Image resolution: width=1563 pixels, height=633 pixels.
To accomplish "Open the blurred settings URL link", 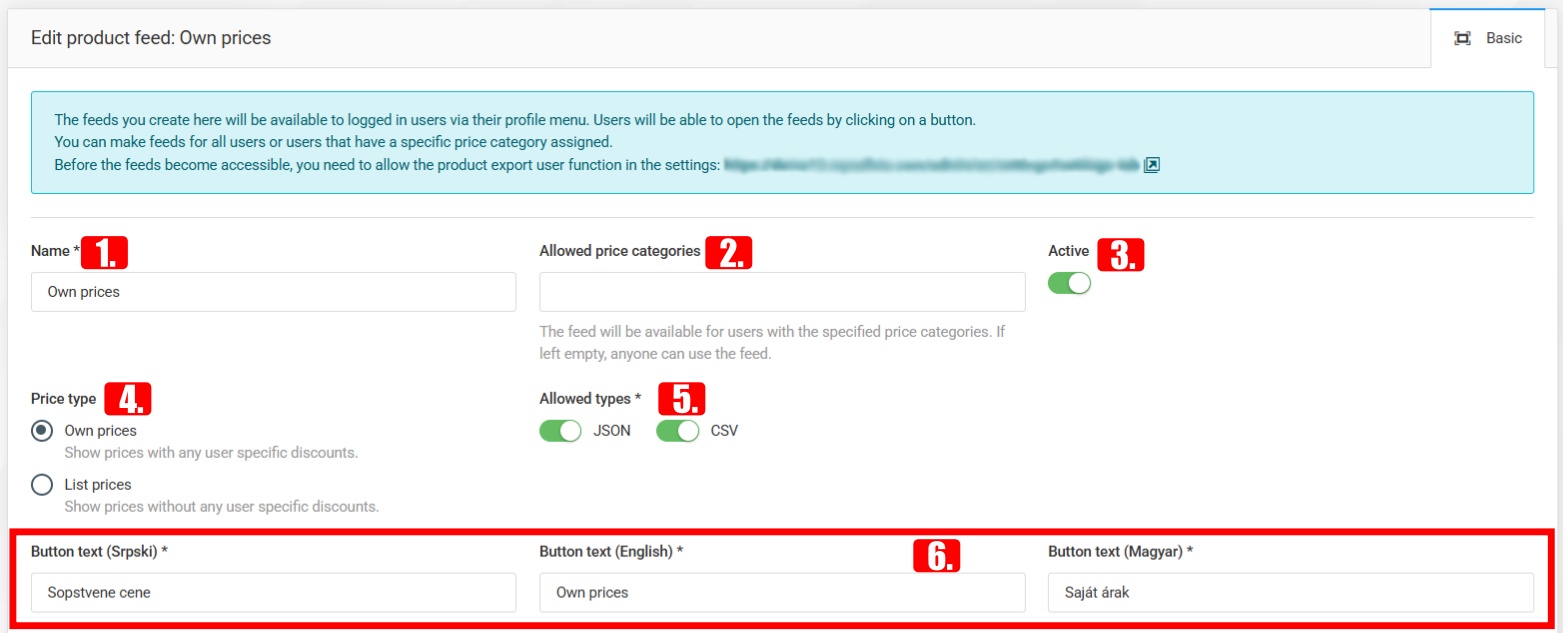I will pos(932,165).
